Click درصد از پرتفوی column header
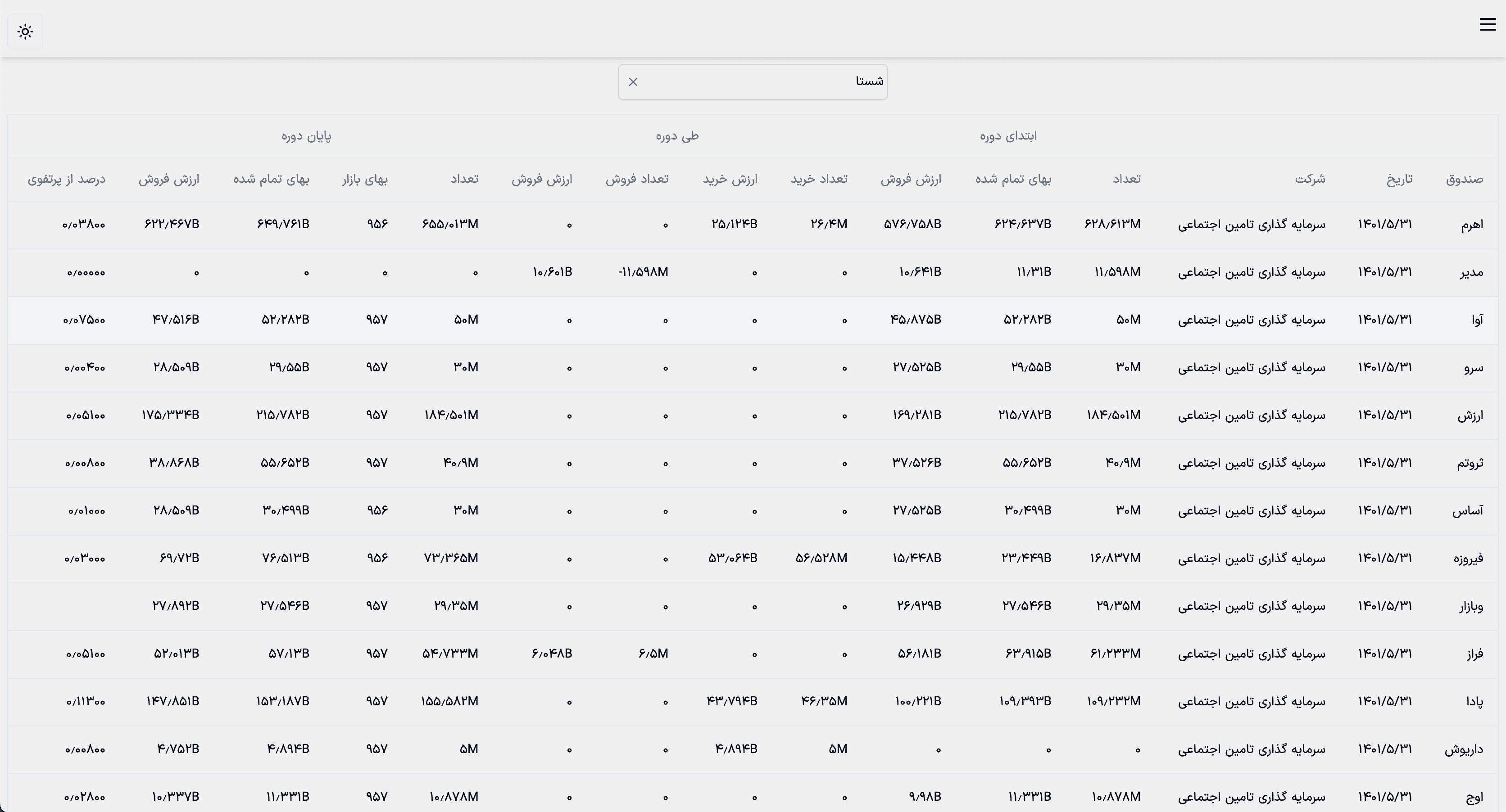This screenshot has height=812, width=1506. coord(67,179)
